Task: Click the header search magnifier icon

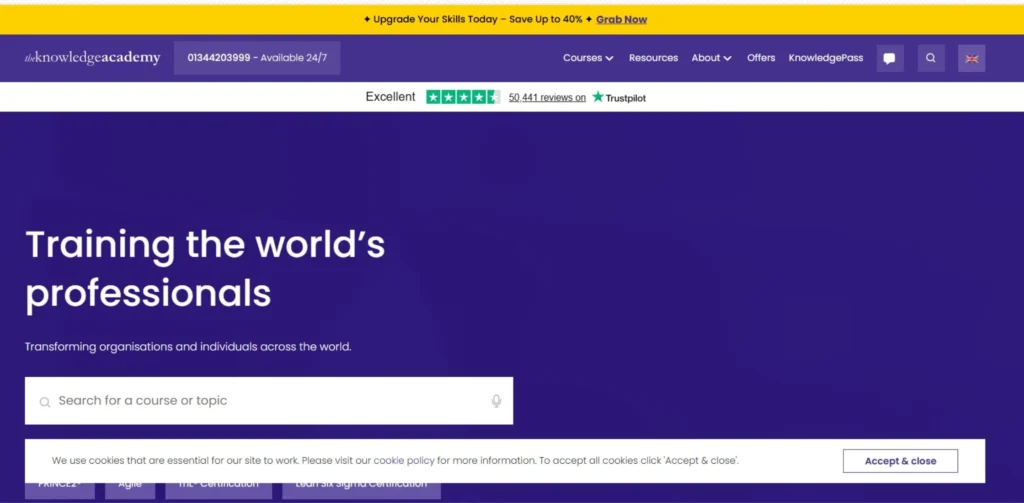Action: point(931,58)
